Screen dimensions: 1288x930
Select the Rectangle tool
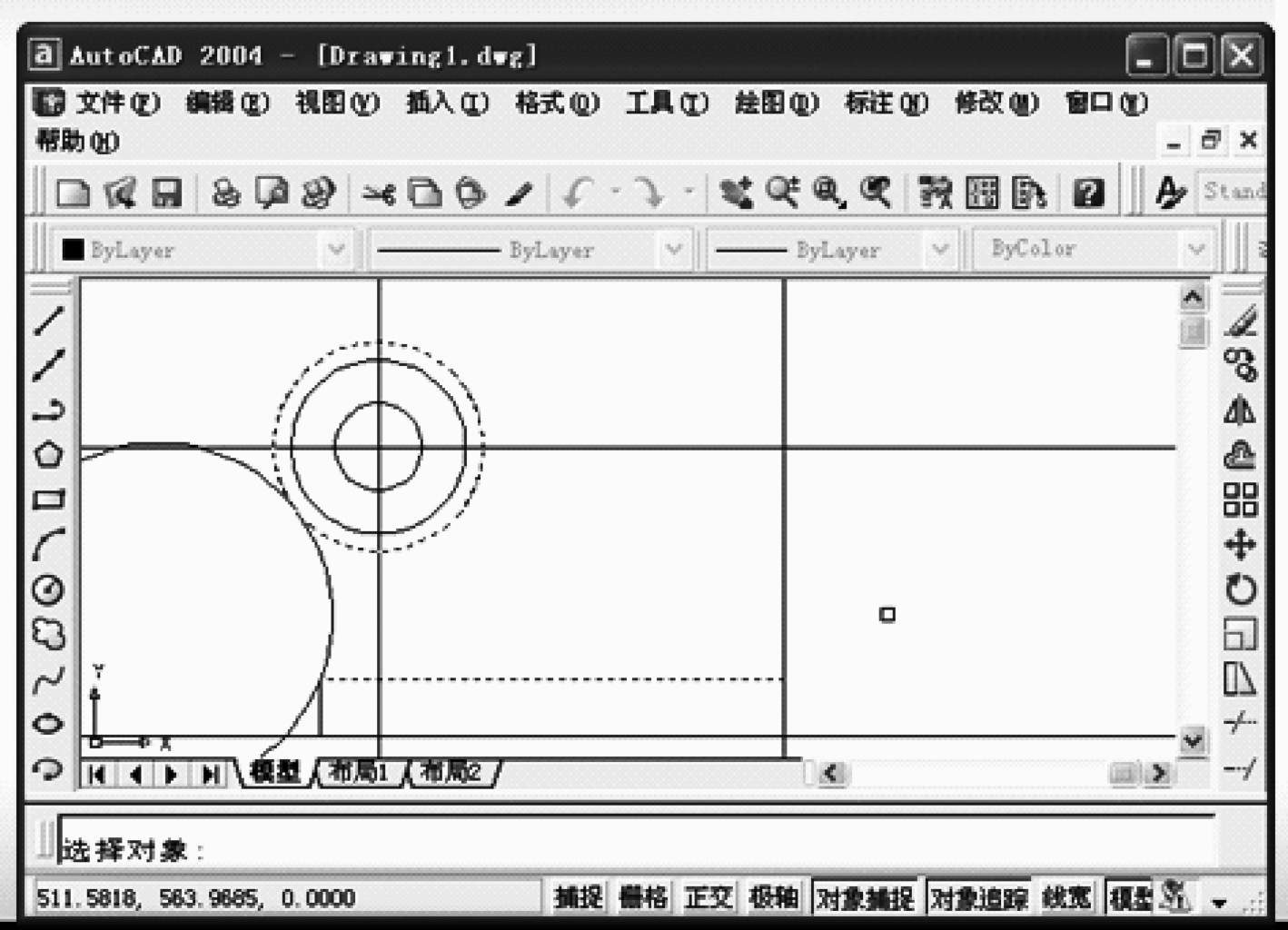point(49,500)
